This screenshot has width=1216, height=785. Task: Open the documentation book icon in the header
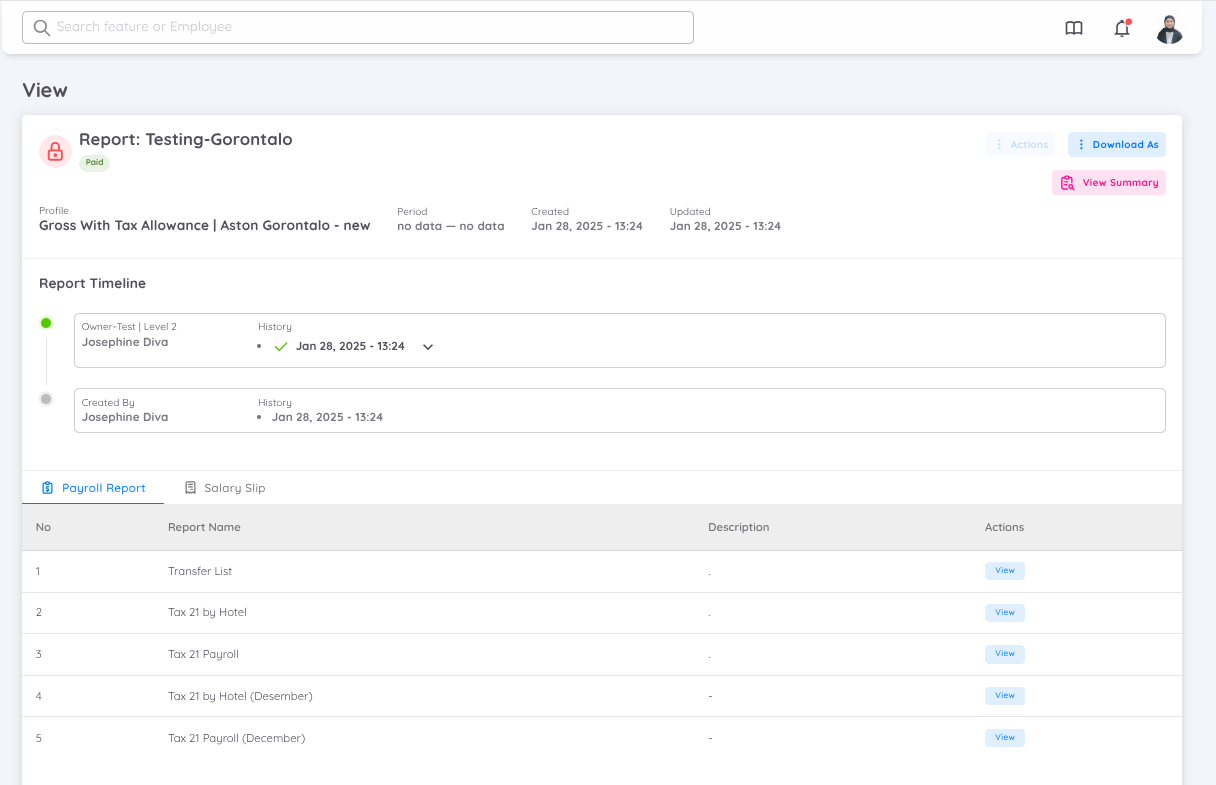1073,28
